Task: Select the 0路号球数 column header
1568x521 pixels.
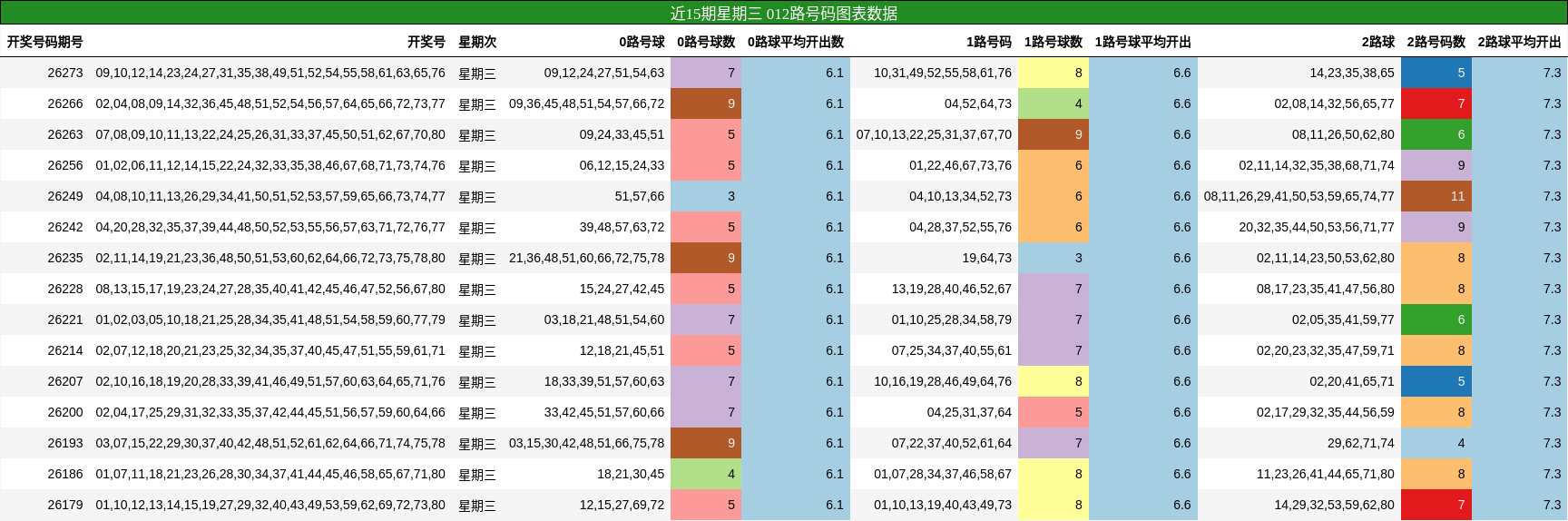Action: point(706,42)
